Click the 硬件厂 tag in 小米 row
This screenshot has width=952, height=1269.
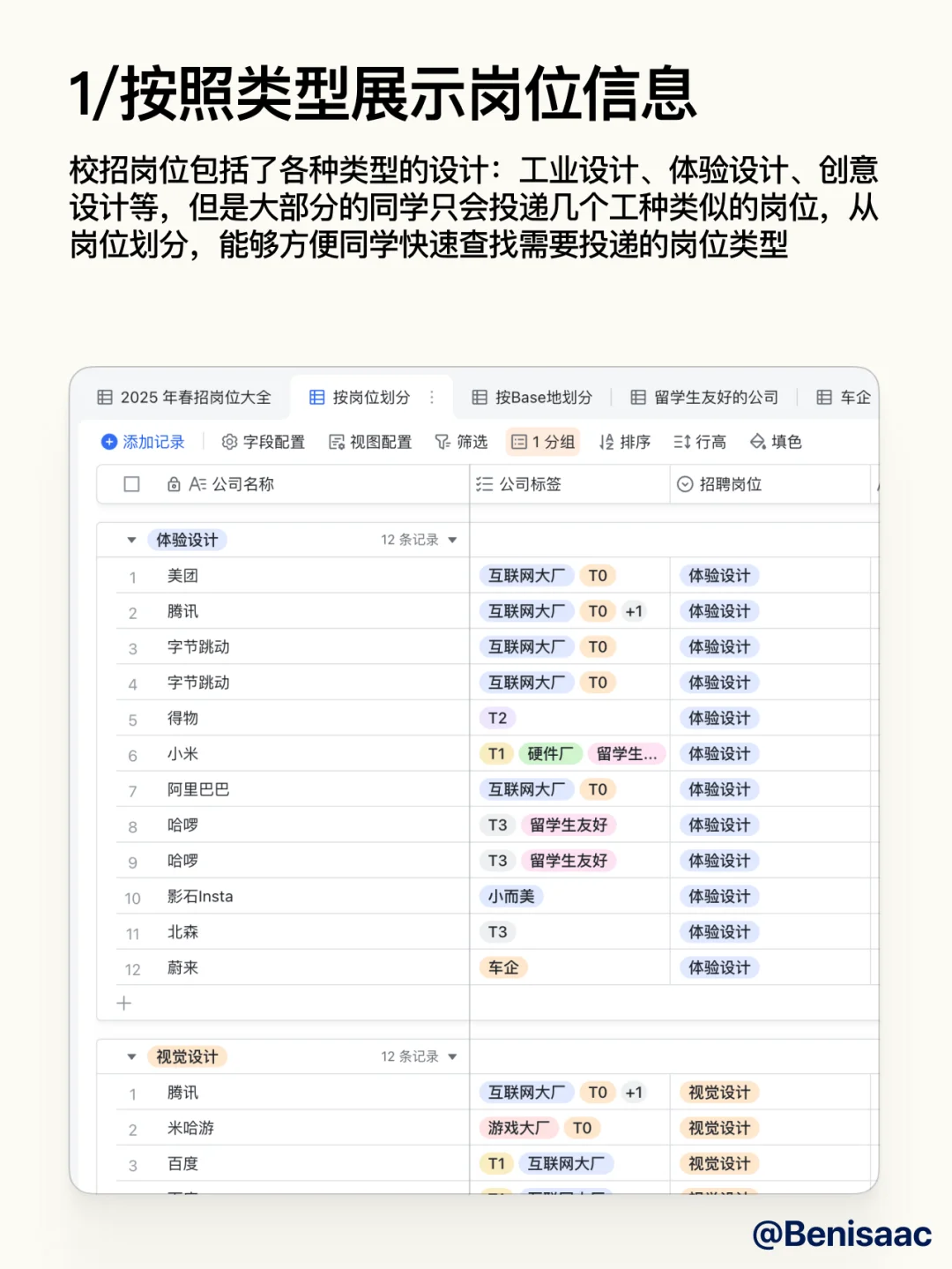(550, 754)
